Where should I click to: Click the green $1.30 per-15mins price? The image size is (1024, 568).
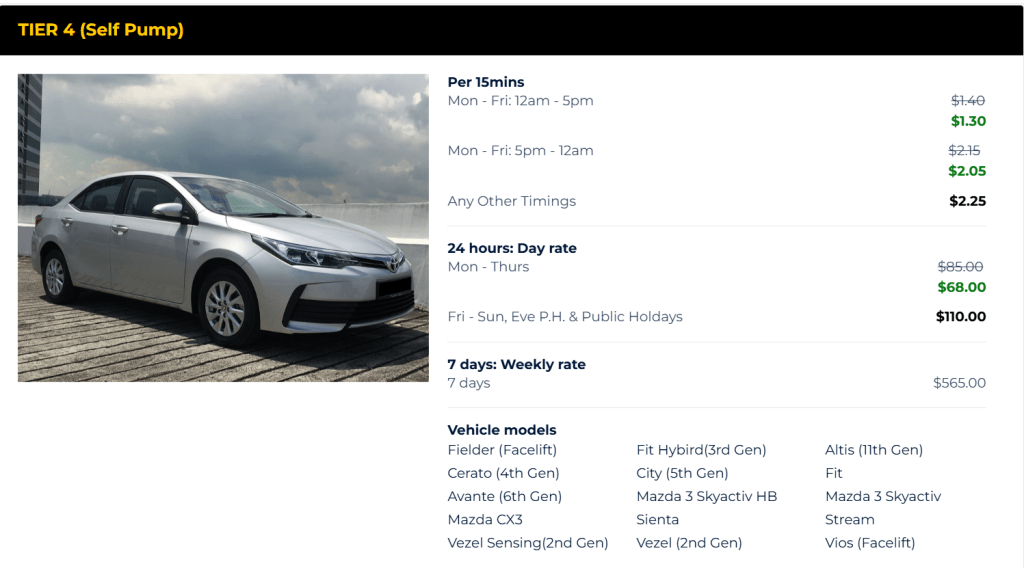click(967, 121)
